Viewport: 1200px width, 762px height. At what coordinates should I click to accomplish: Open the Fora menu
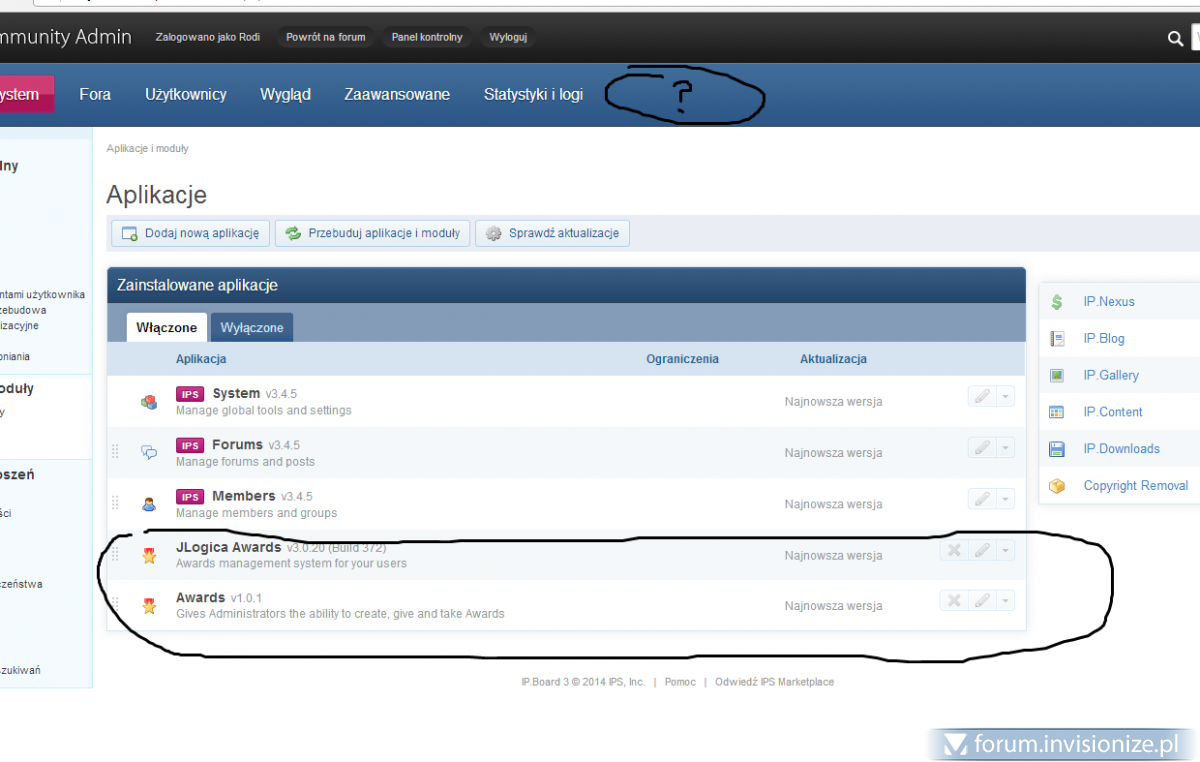point(95,94)
